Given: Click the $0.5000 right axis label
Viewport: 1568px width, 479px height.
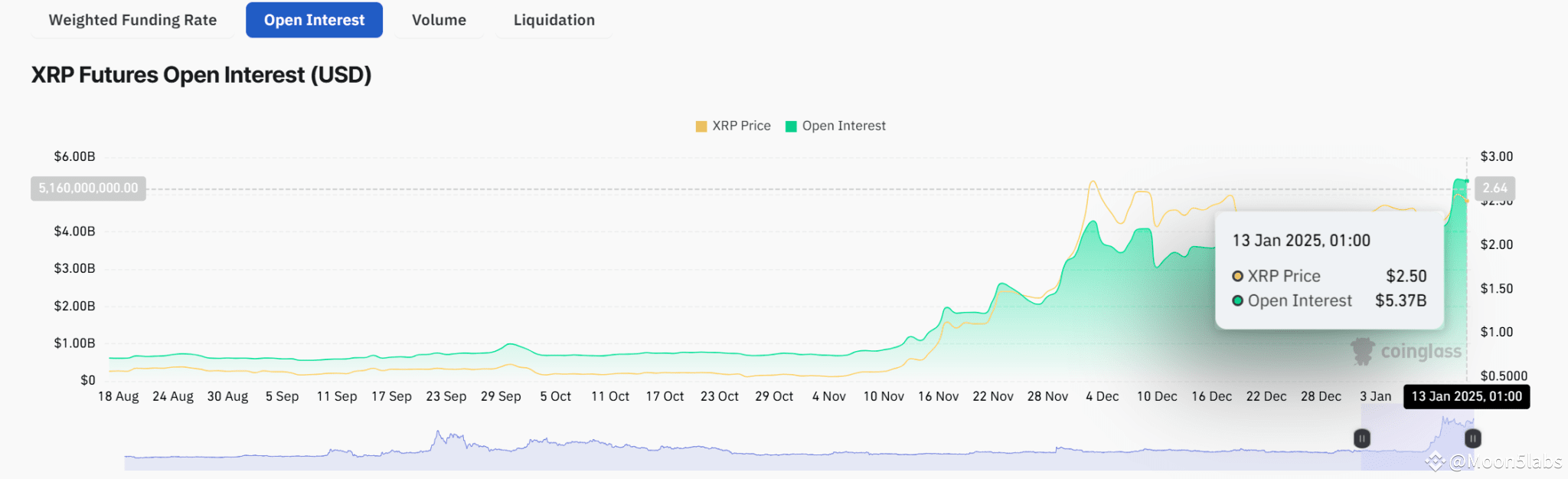Looking at the screenshot, I should tap(1504, 376).
